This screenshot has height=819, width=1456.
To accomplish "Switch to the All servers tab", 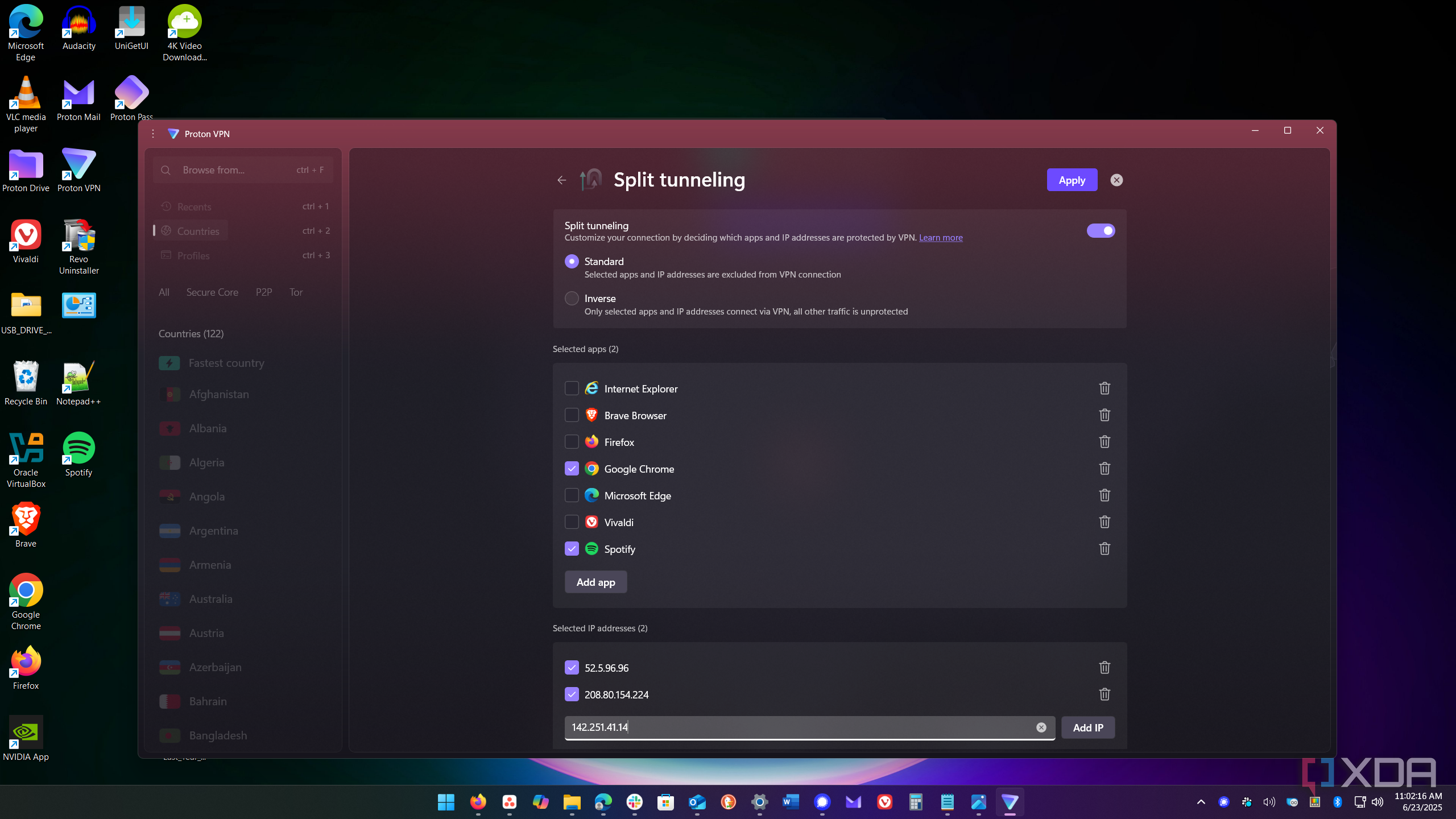I will click(164, 292).
